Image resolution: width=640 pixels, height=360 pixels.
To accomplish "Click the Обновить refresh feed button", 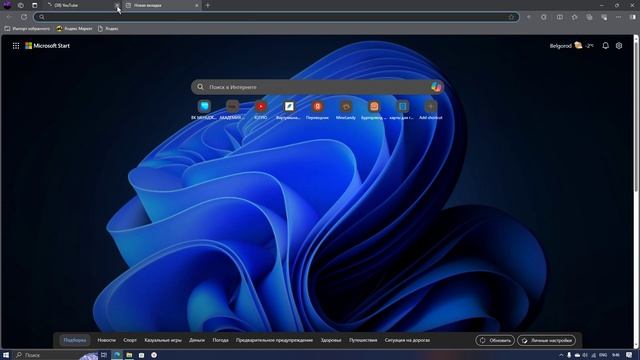I will coord(495,340).
